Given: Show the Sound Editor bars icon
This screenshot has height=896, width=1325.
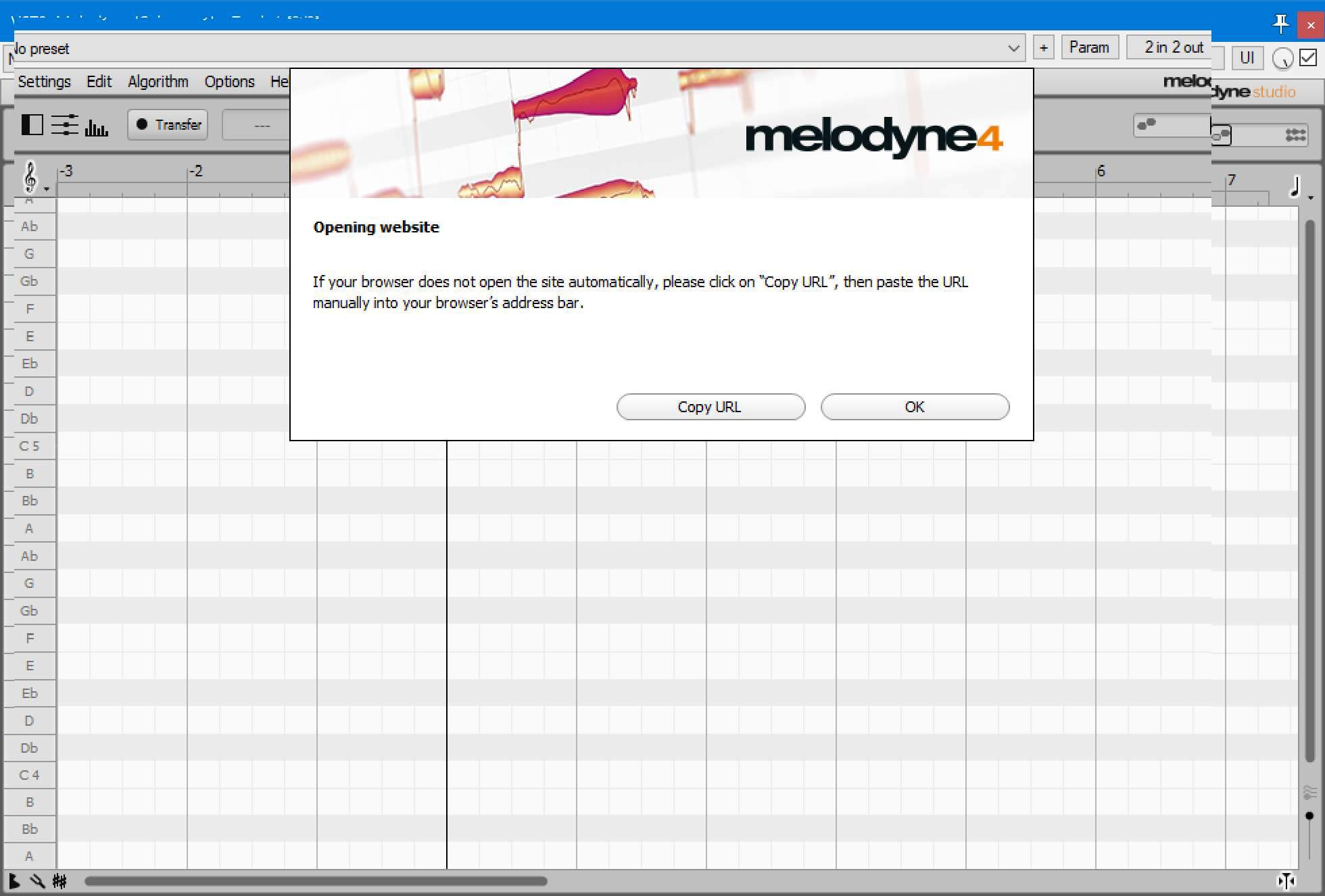Looking at the screenshot, I should 96,126.
